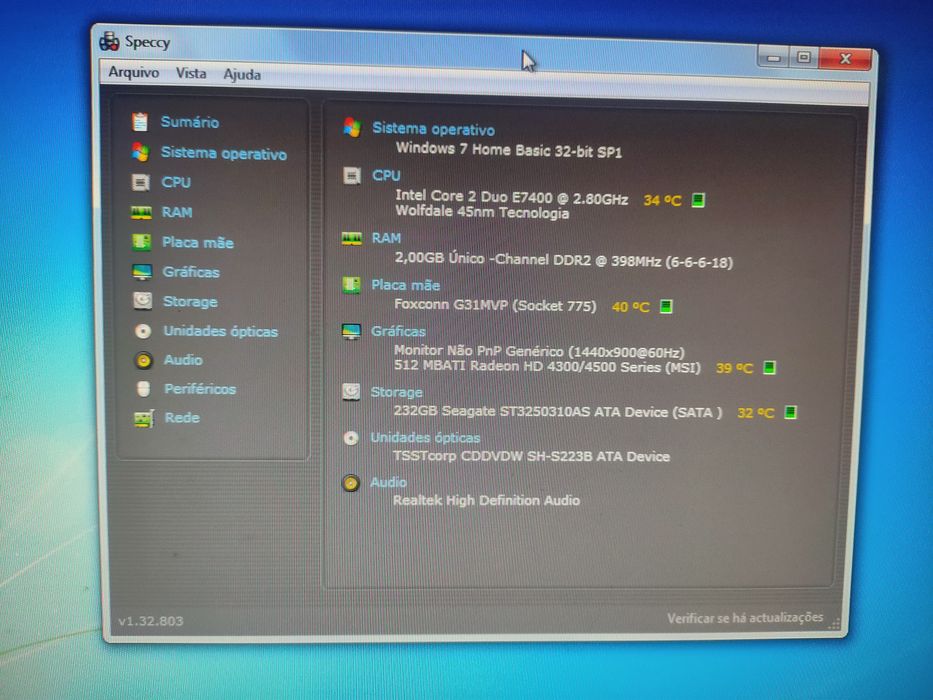Click graphics temperature value 39 °C

[x=734, y=368]
